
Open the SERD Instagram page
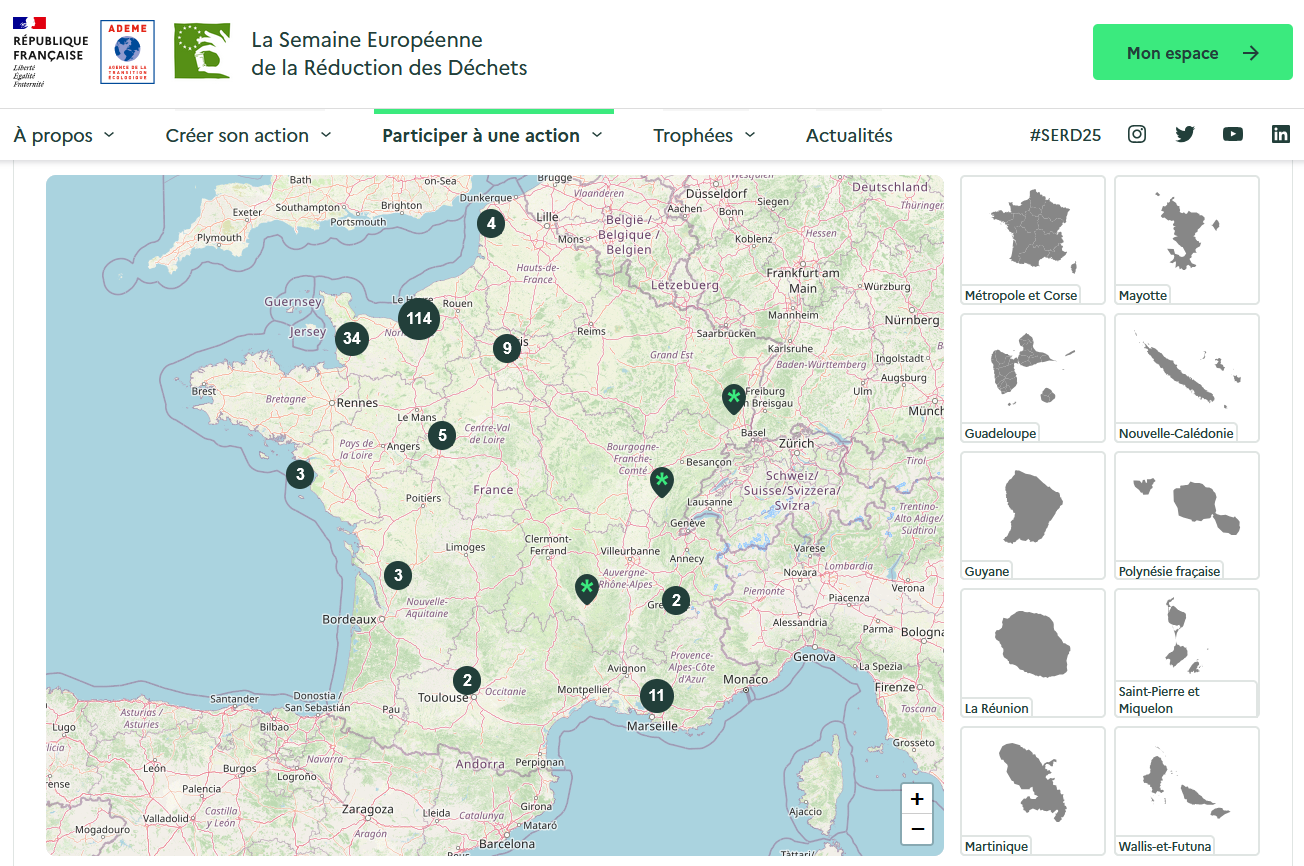coord(1136,133)
